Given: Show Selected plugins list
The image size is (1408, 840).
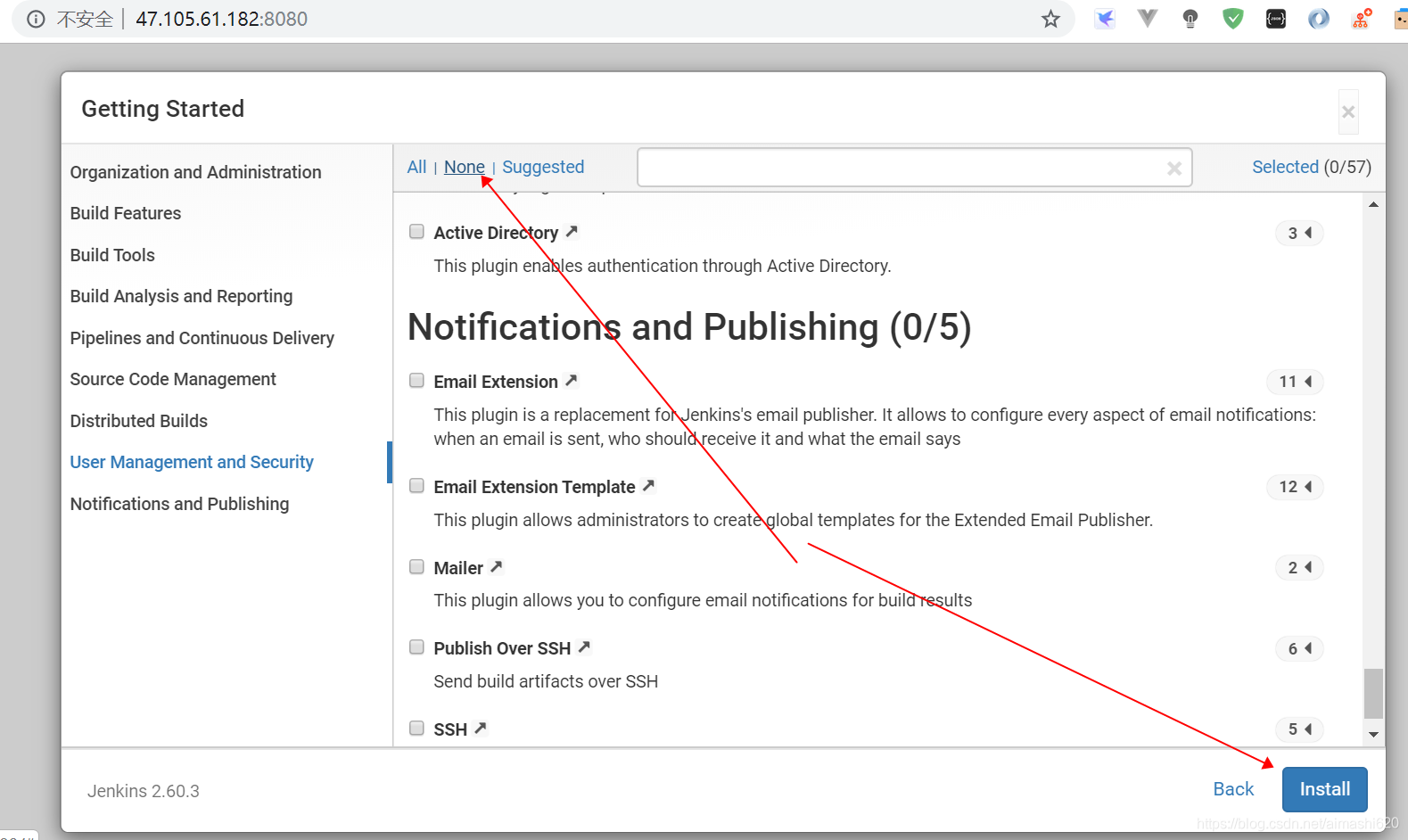Looking at the screenshot, I should [1285, 167].
